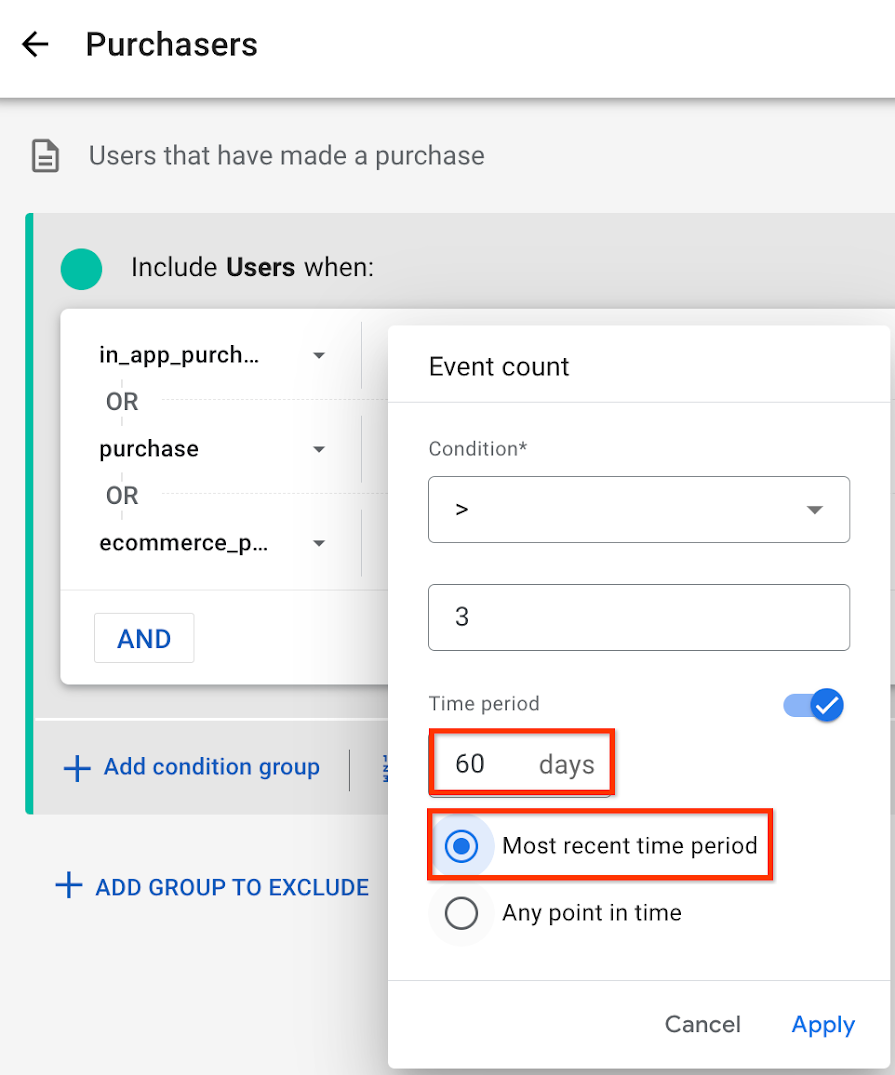Click the back arrow next to Purchasers

[35, 45]
